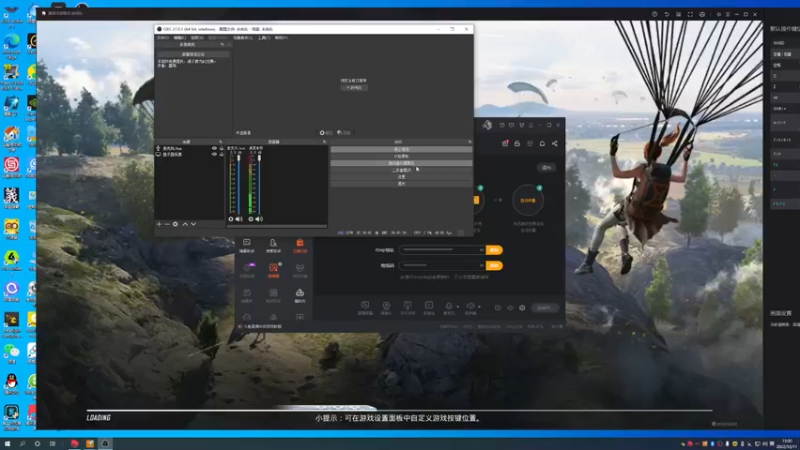
Task: Select the orange screen icon with the badge in the grid
Action: pos(274,267)
